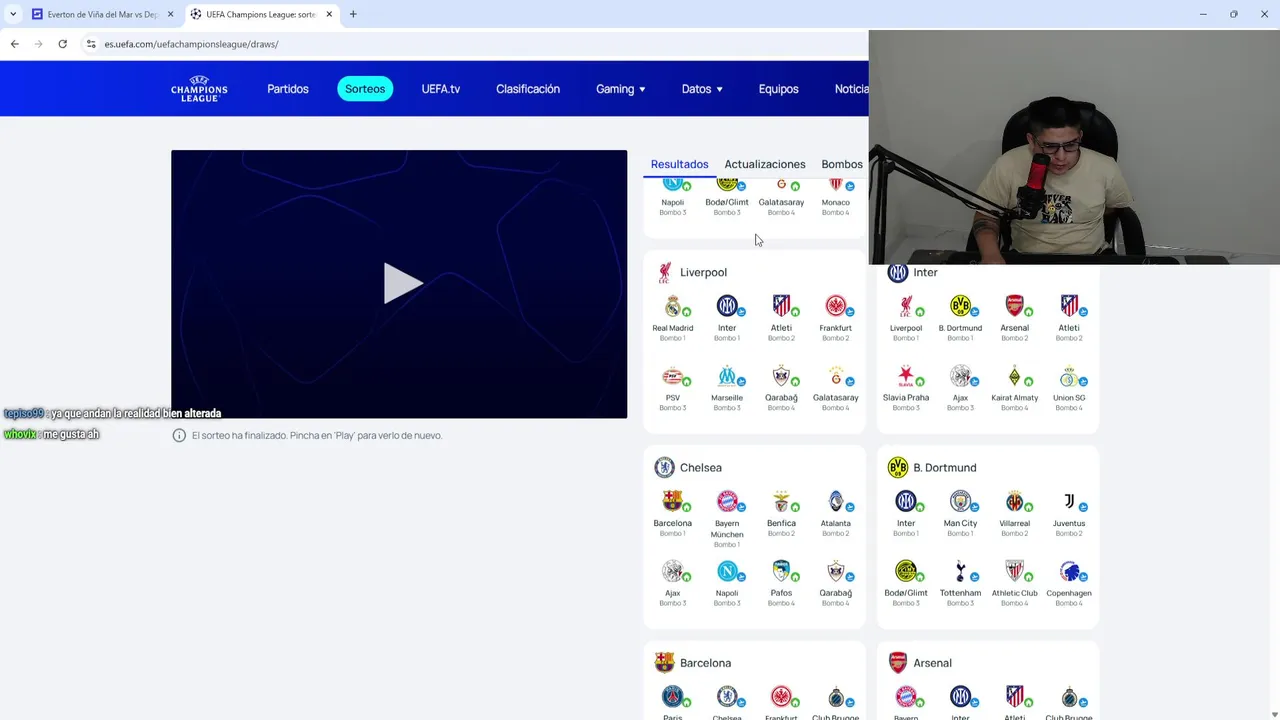
Task: Click Slavia Praha crest in Inter card
Action: pos(906,376)
